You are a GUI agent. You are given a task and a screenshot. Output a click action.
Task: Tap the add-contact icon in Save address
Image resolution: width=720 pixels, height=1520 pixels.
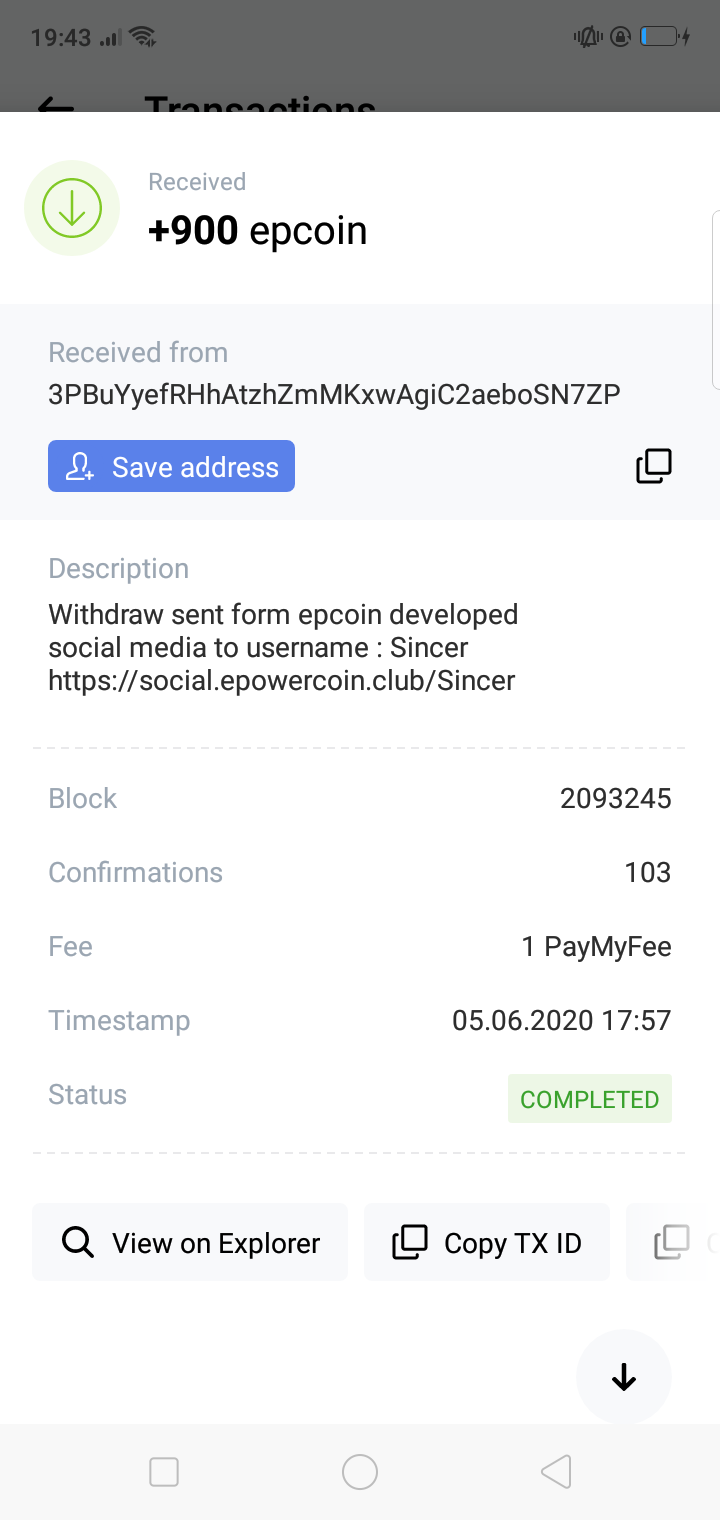[80, 467]
